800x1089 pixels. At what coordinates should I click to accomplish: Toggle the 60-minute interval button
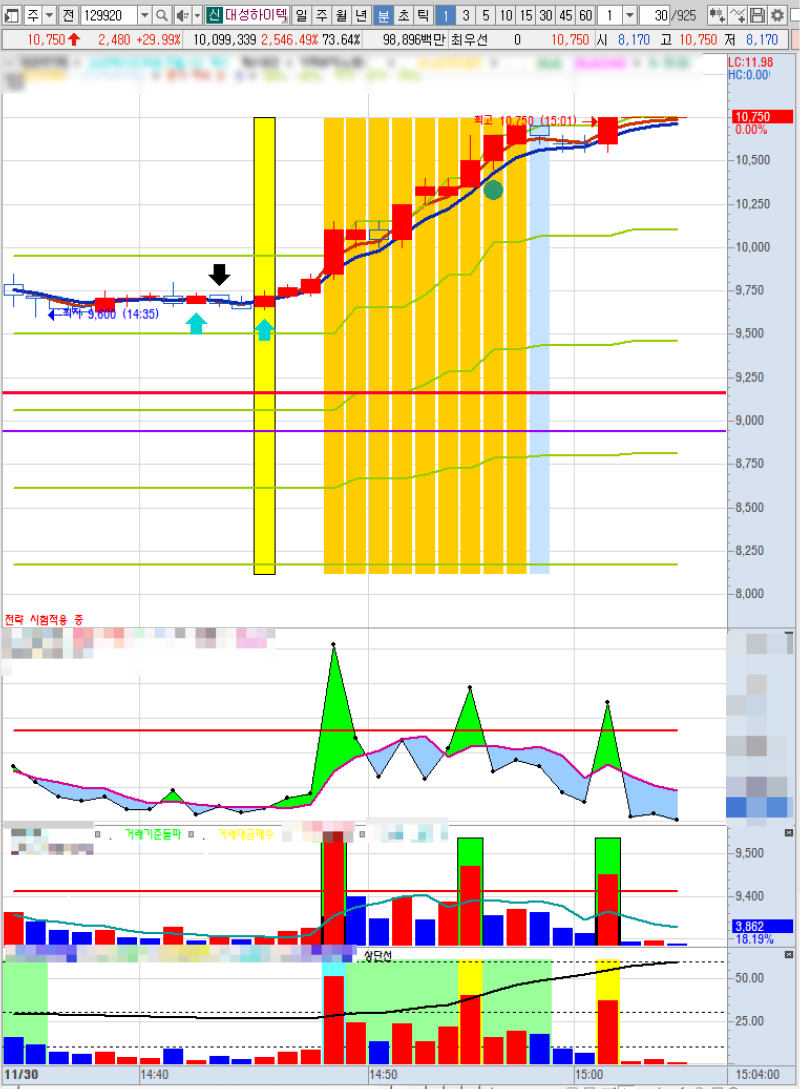(586, 15)
